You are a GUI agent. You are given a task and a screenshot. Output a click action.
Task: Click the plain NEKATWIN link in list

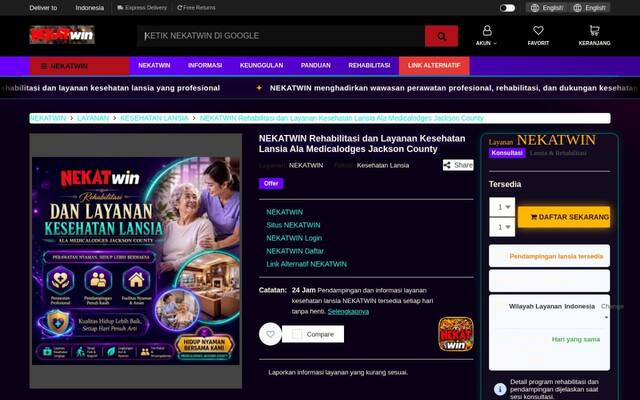(284, 212)
